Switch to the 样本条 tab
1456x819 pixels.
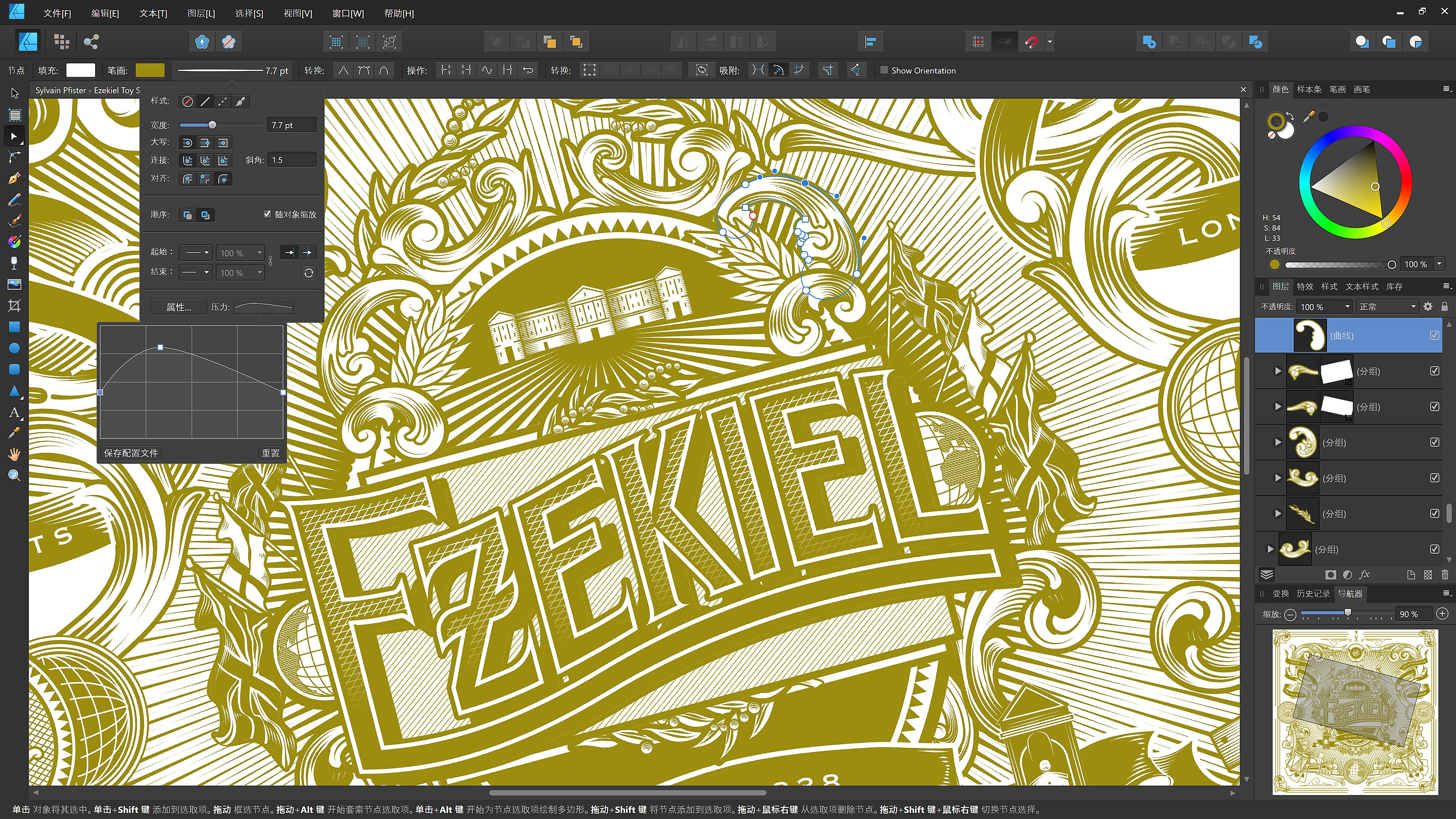coord(1309,89)
